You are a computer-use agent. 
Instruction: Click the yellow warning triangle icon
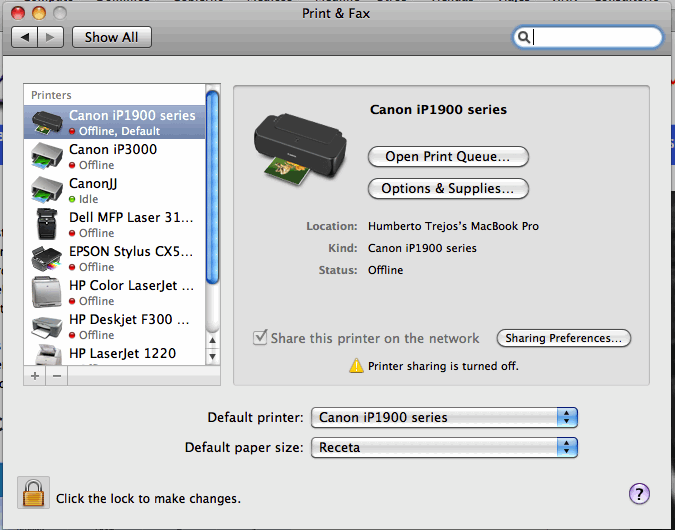pyautogui.click(x=356, y=366)
